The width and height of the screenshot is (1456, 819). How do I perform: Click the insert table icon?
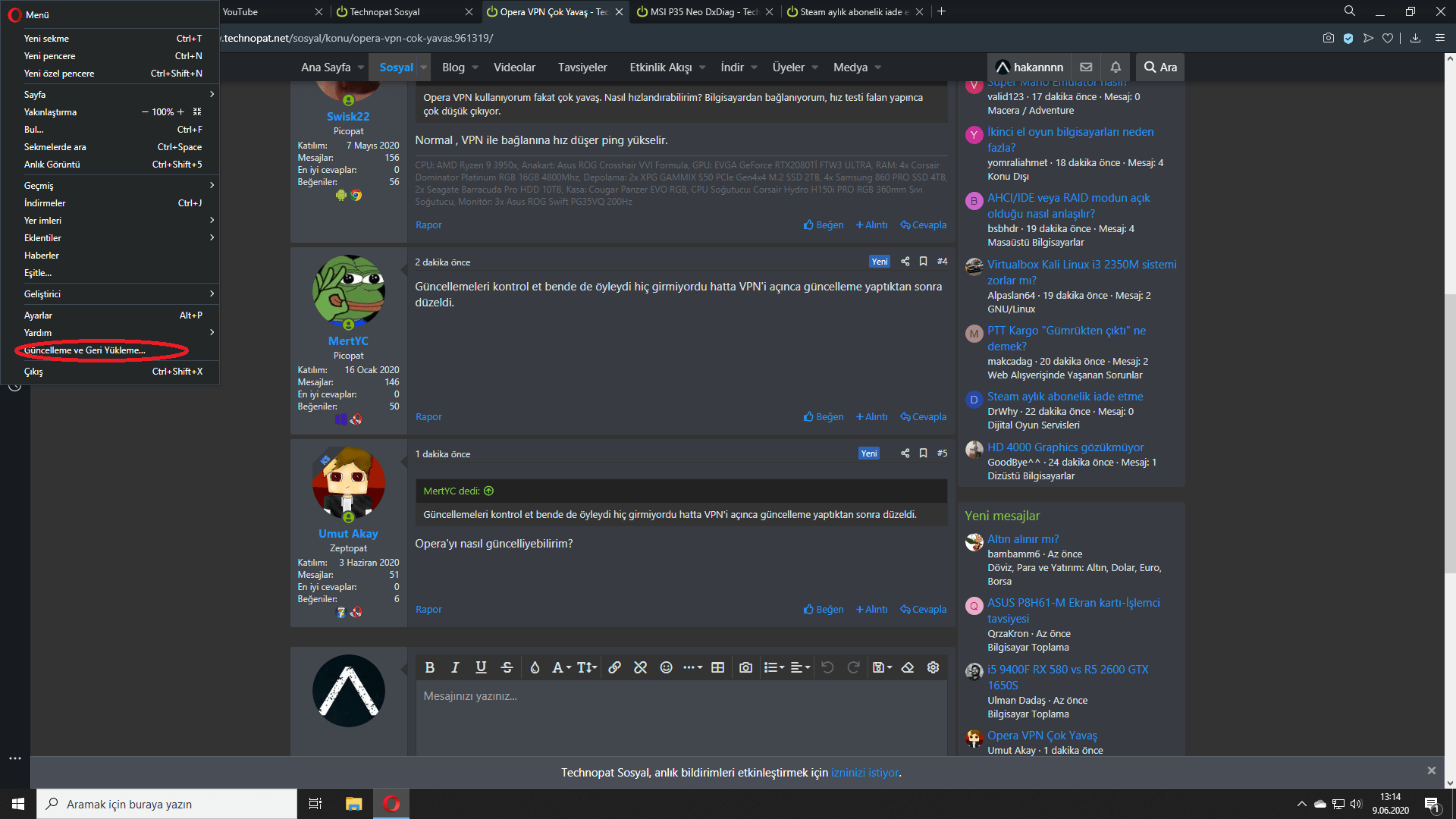pos(717,667)
